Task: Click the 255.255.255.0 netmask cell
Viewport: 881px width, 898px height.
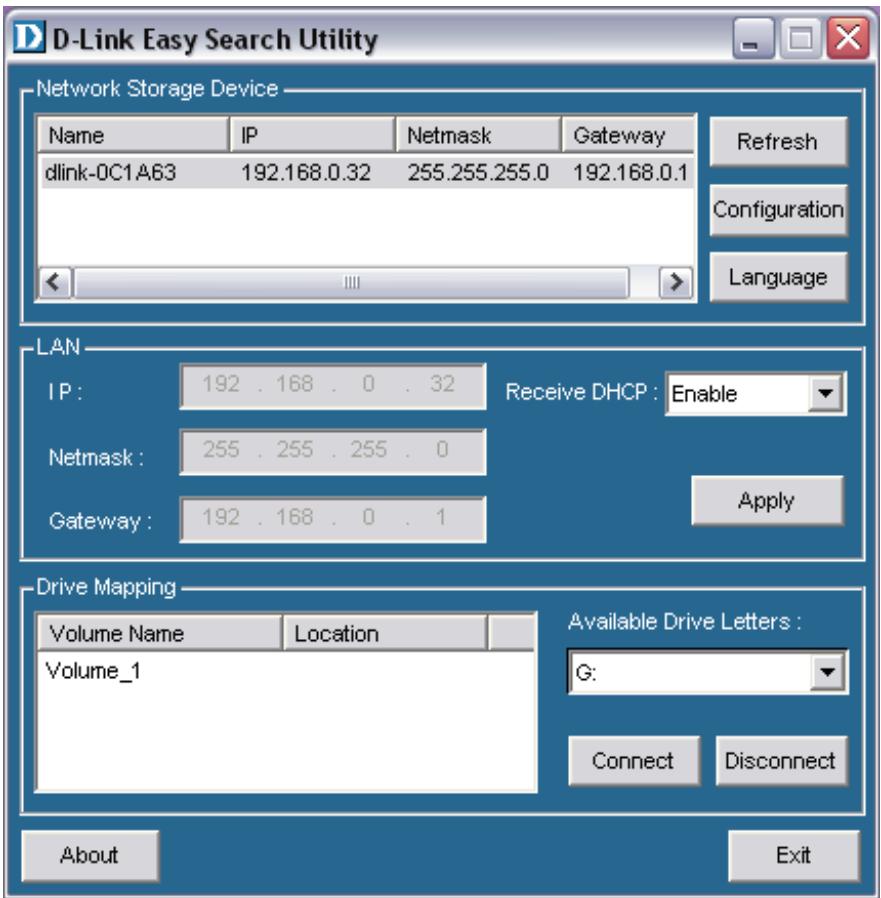Action: [478, 172]
